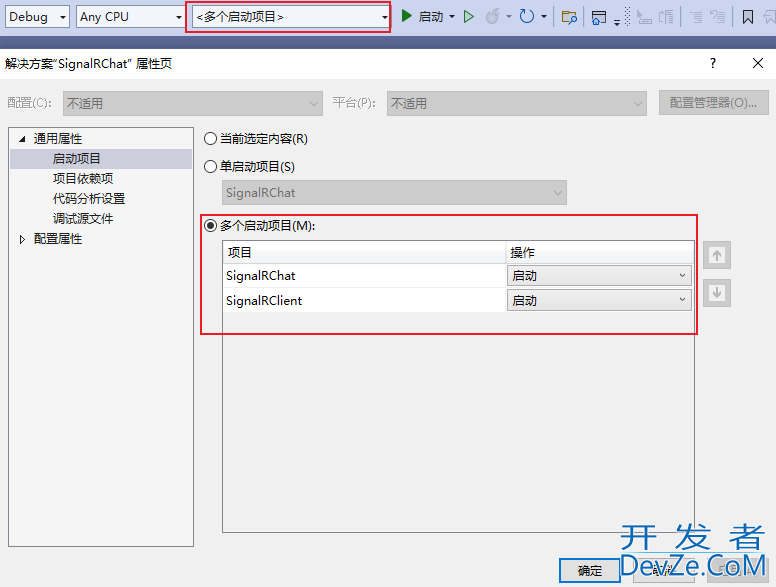
Task: Select 调试源文件 in the tree
Action: [83, 219]
